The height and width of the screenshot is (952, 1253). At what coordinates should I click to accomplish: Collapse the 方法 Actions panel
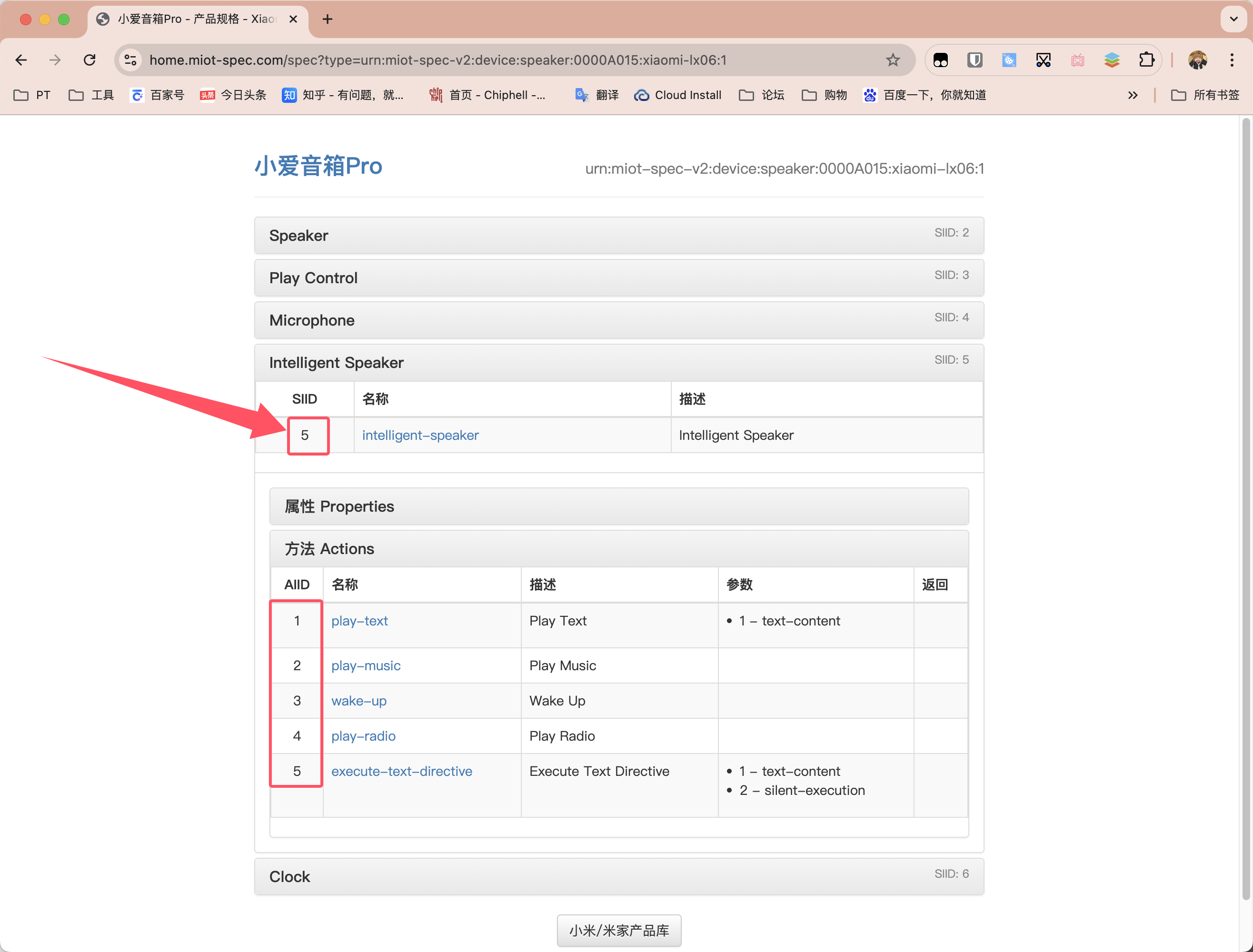[x=619, y=548]
